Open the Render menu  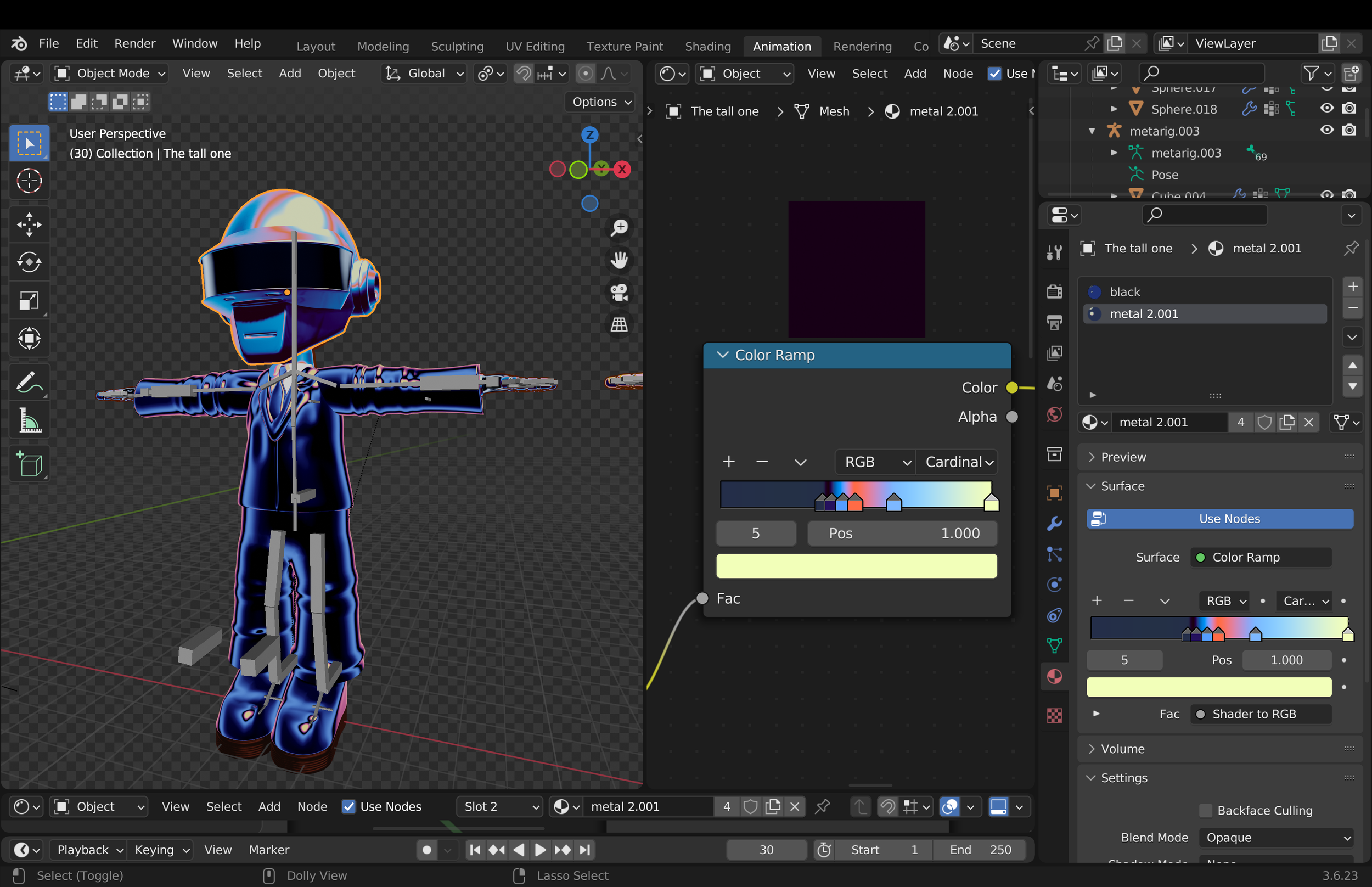(x=134, y=44)
